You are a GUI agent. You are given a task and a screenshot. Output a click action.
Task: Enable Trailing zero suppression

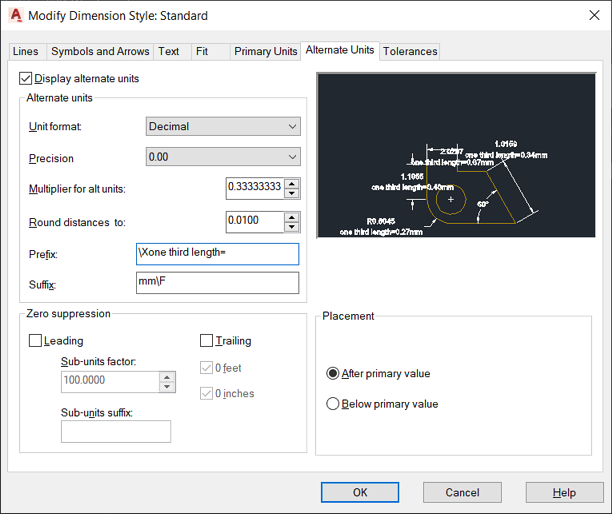click(207, 341)
